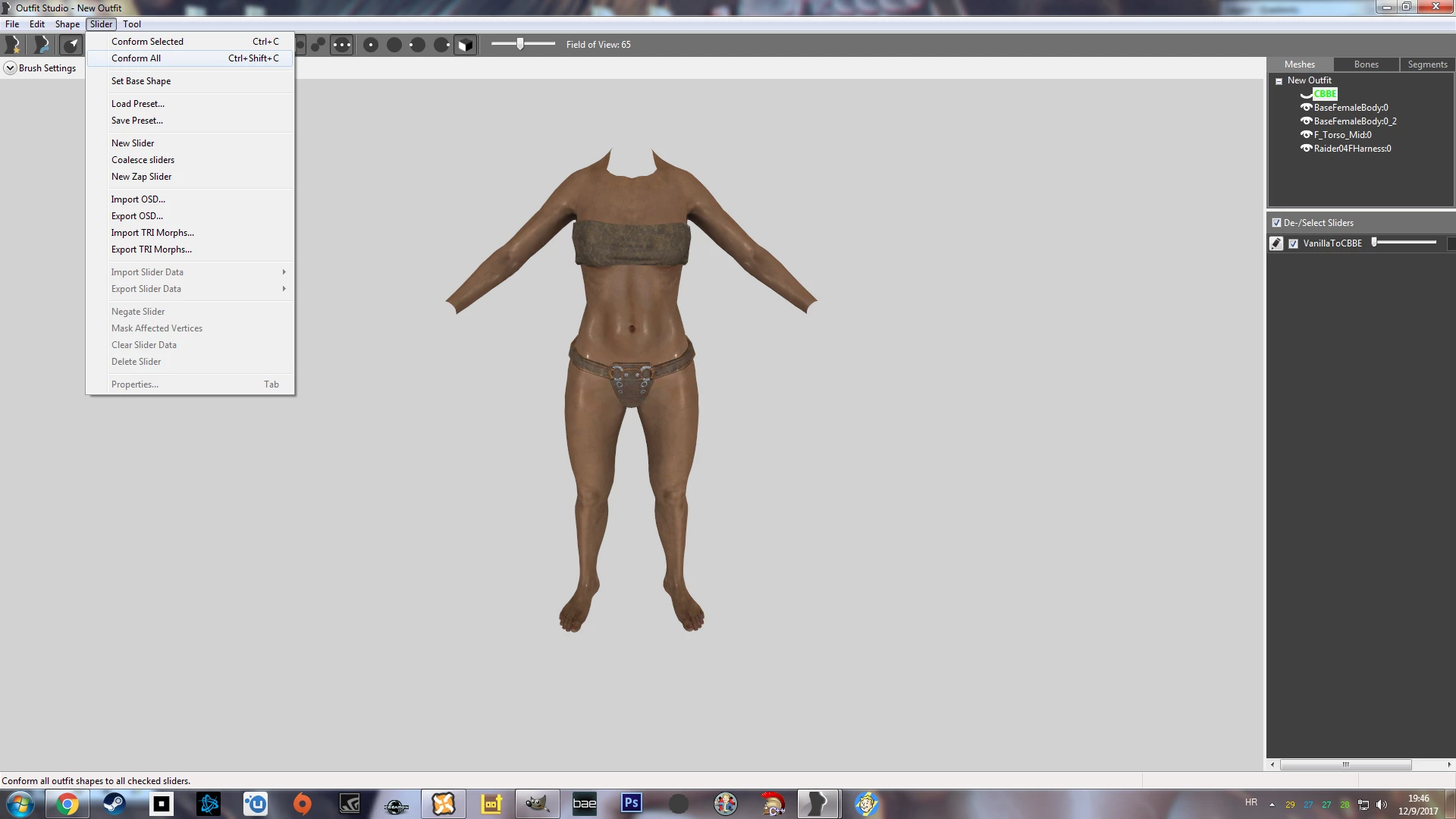The height and width of the screenshot is (819, 1456).
Task: Click the two-dot brush tool icon
Action: tap(318, 45)
